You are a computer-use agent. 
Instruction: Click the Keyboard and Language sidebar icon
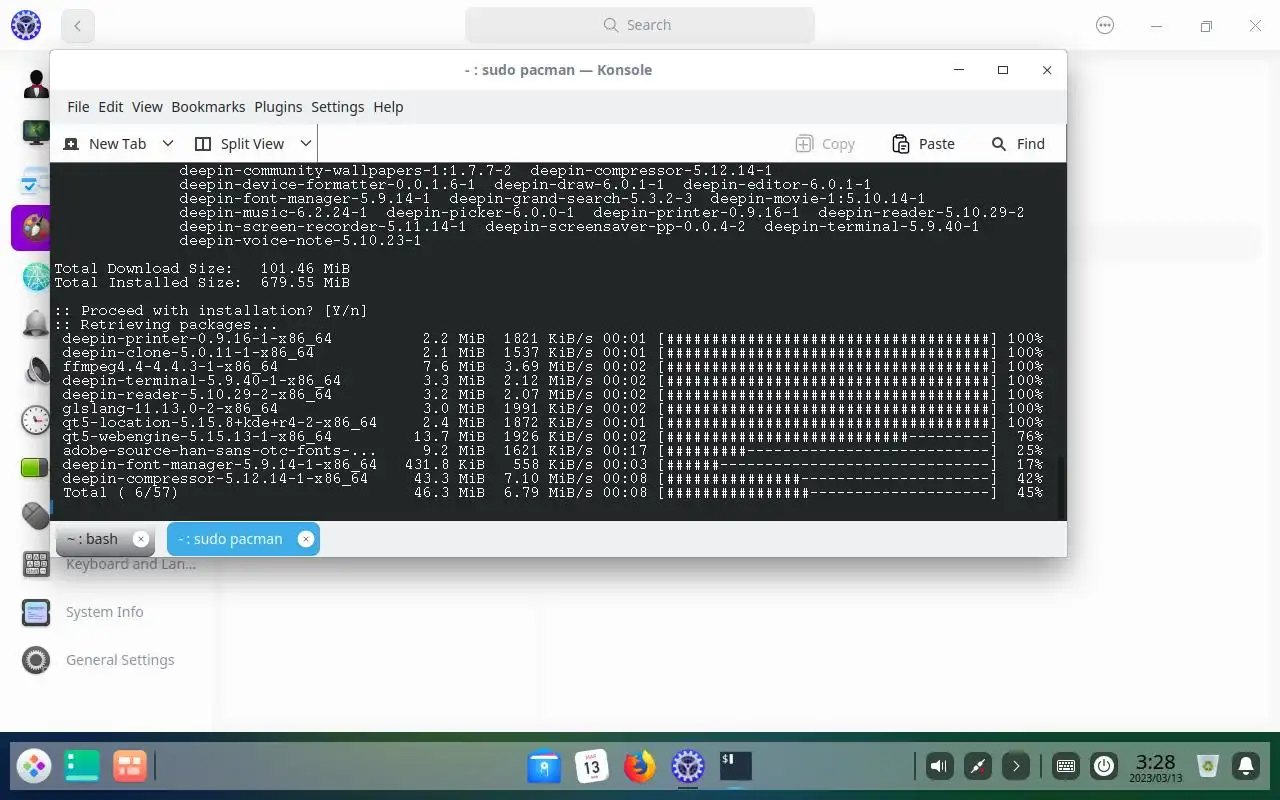click(36, 564)
